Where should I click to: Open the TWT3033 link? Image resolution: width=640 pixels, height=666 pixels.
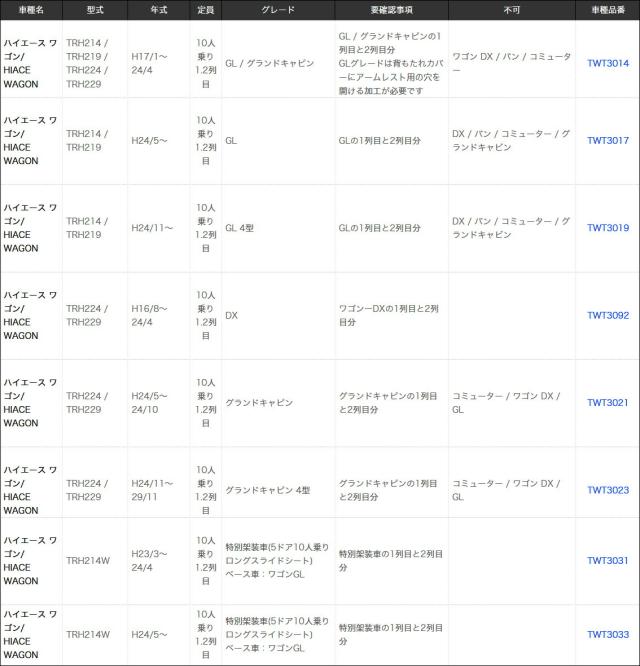click(607, 634)
